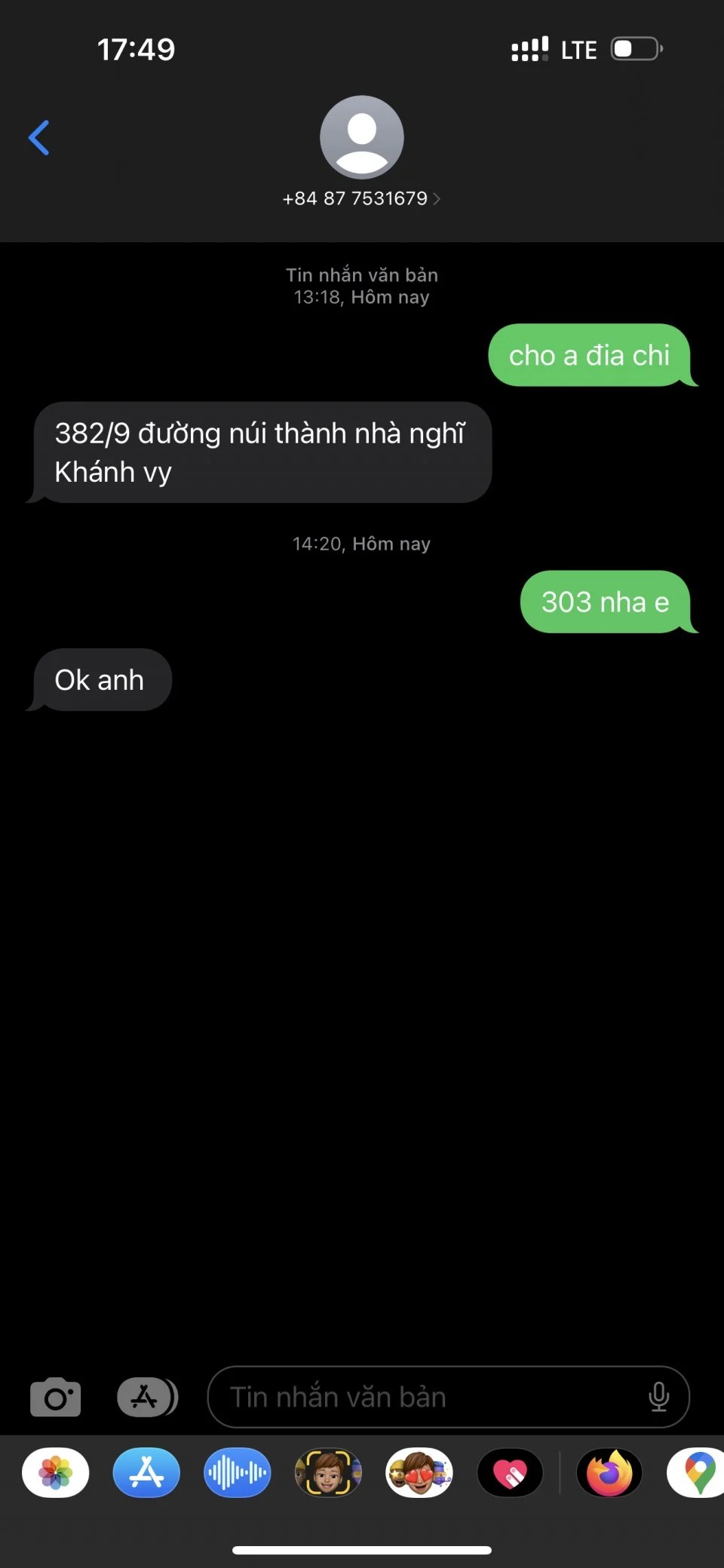The height and width of the screenshot is (1568, 724).
Task: Open the App Store icon in the app strip
Action: [x=146, y=1472]
